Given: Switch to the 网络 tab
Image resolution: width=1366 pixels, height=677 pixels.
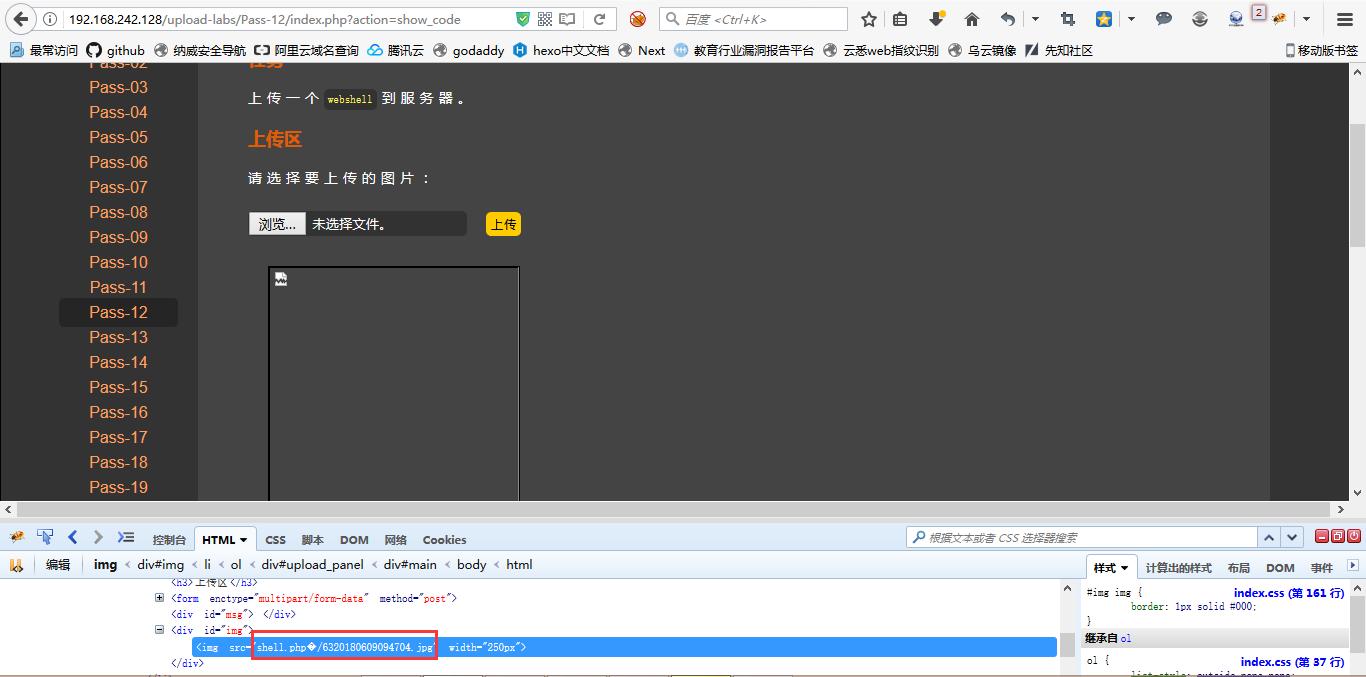Looking at the screenshot, I should (396, 540).
